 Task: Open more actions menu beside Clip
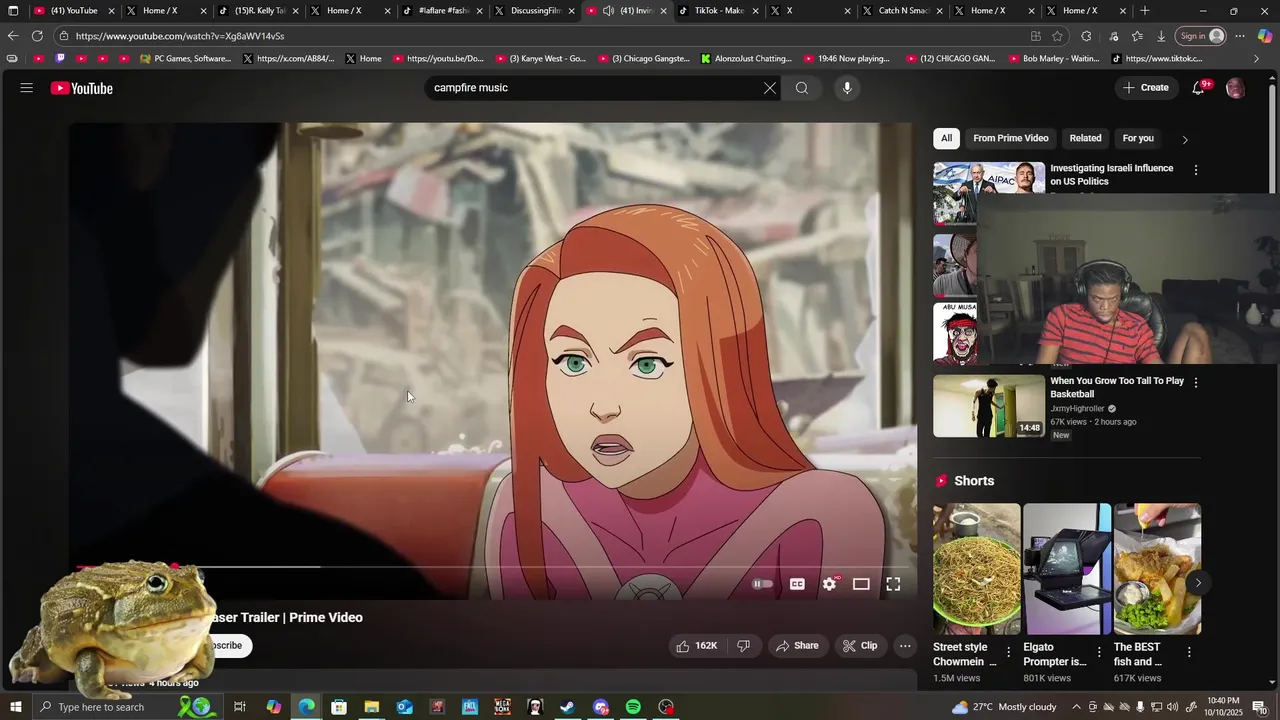(905, 646)
